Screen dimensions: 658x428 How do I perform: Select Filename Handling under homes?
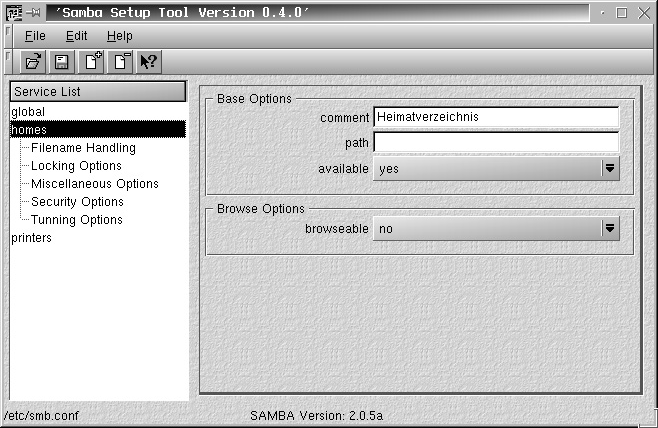tap(83, 148)
